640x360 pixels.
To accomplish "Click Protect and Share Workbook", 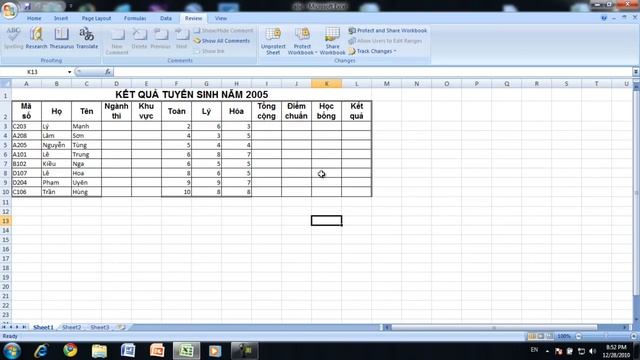I will (387, 31).
